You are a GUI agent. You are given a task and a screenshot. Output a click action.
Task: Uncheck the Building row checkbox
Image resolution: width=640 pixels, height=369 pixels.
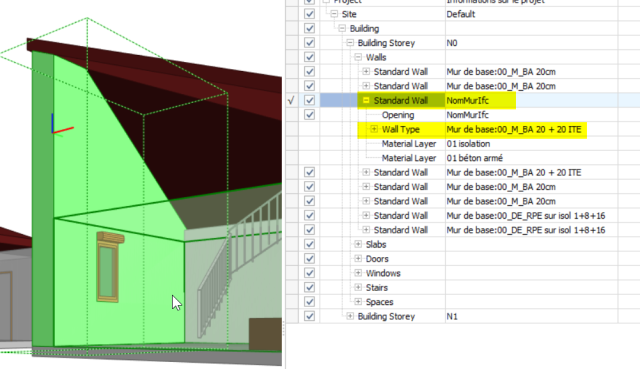pyautogui.click(x=309, y=29)
